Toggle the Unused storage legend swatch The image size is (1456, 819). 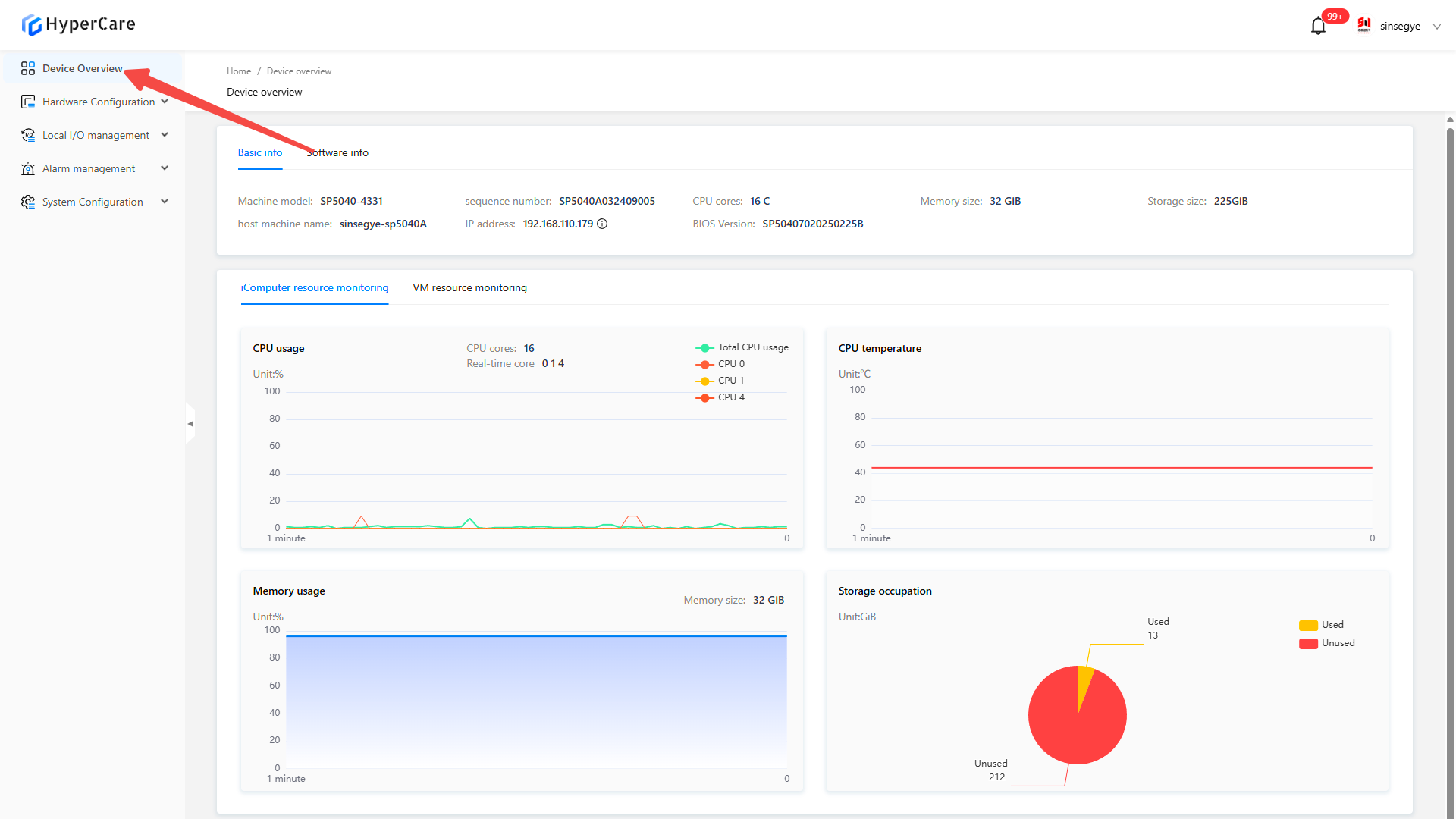pos(1308,643)
